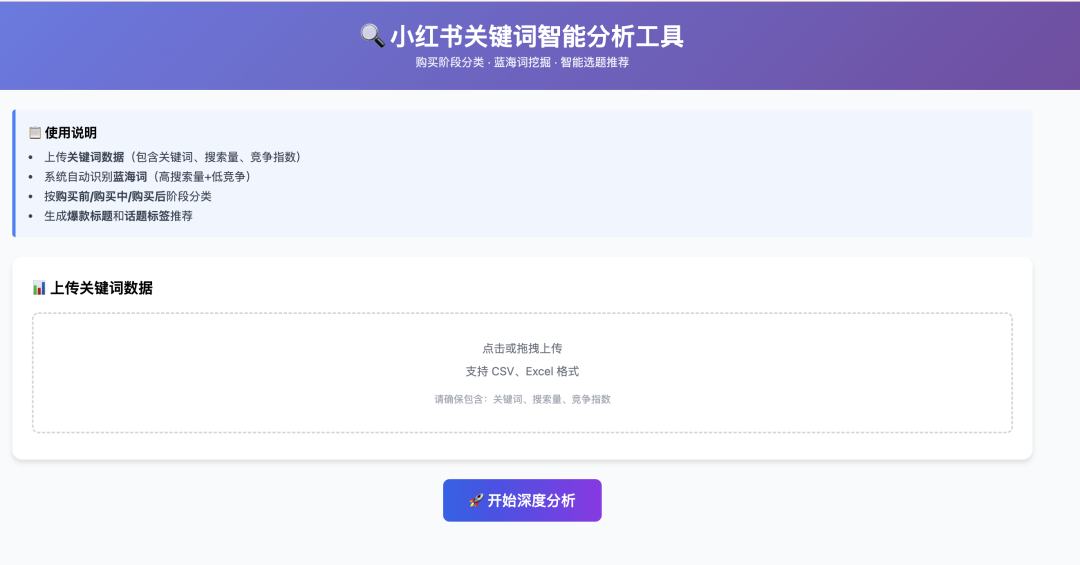
Task: Click the 系统自动识别蓝海词 bullet line
Action: click(x=147, y=176)
